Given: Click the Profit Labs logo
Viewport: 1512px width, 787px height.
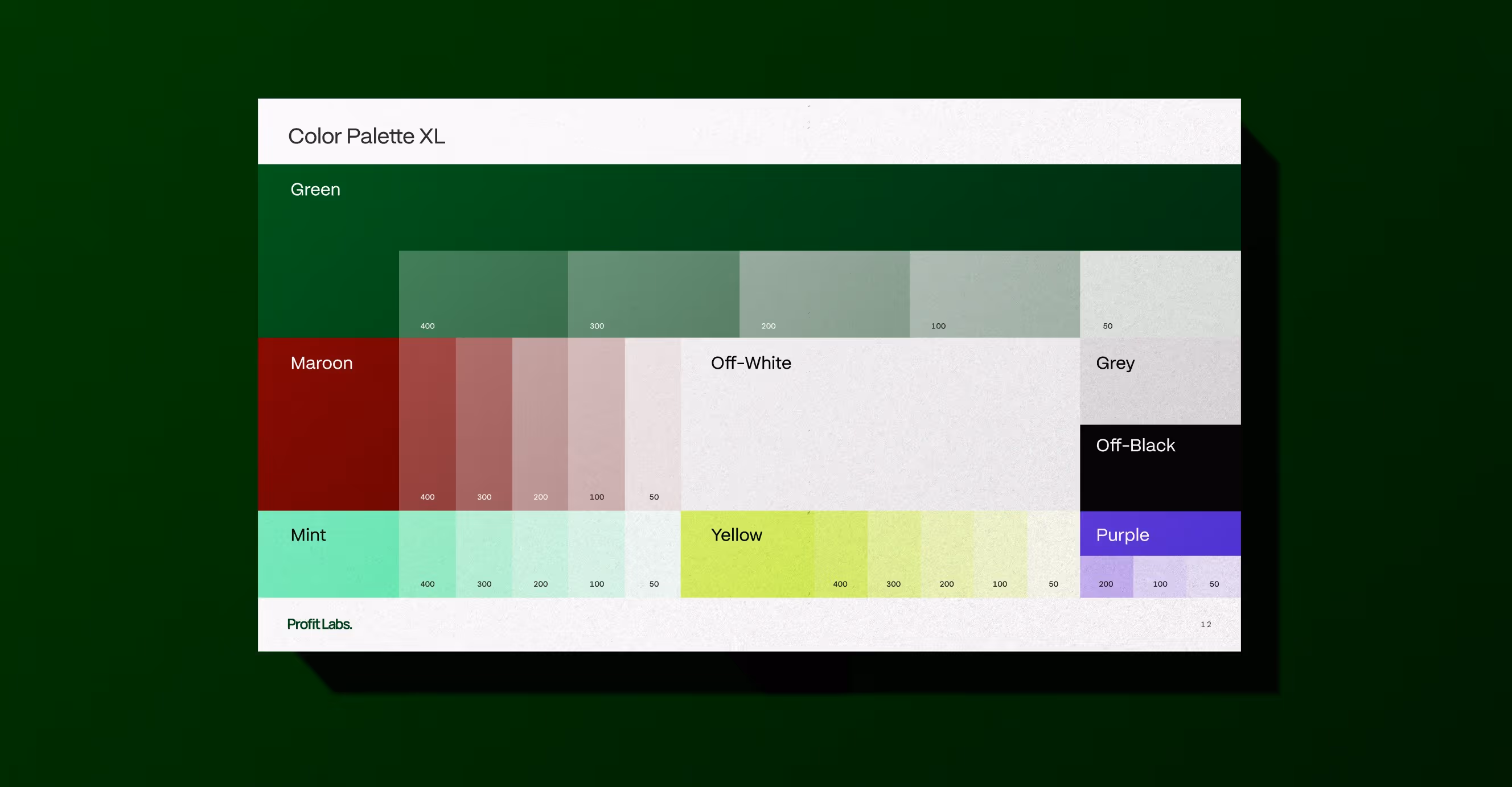Looking at the screenshot, I should point(319,624).
